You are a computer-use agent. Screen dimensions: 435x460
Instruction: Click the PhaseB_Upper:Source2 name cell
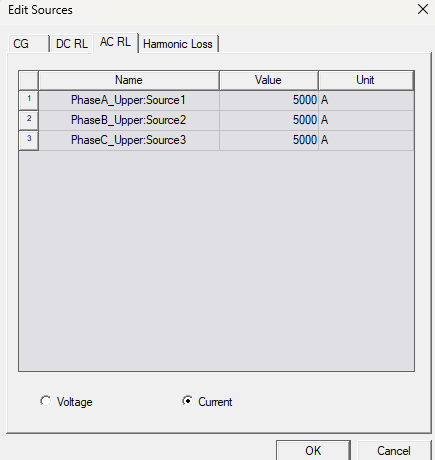pos(129,120)
